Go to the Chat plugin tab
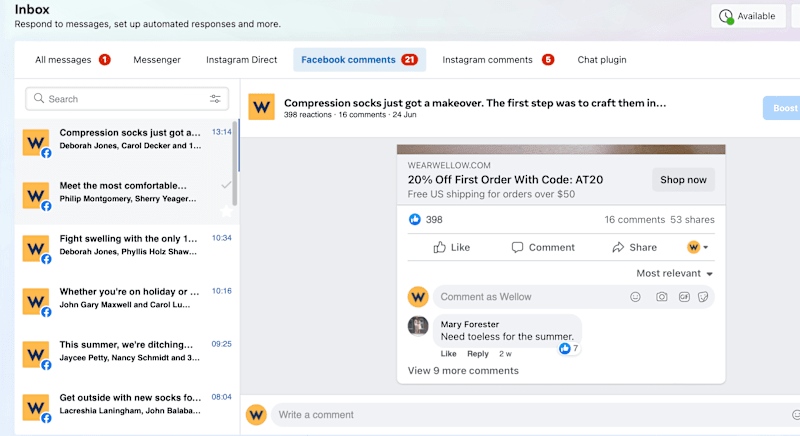This screenshot has height=436, width=800. click(602, 60)
